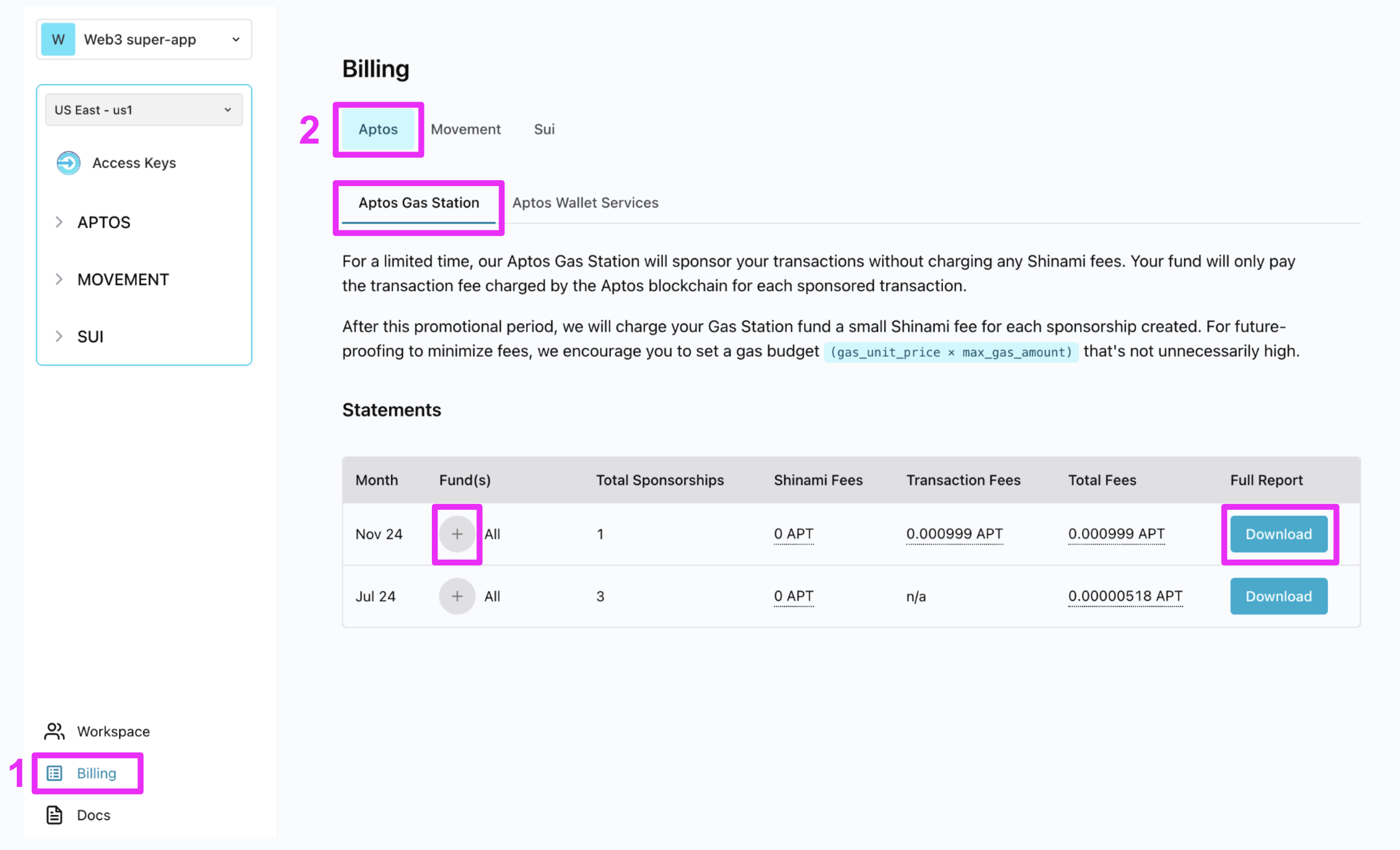Click the Nov 24 month cell
This screenshot has height=850, width=1400.
pyautogui.click(x=378, y=534)
